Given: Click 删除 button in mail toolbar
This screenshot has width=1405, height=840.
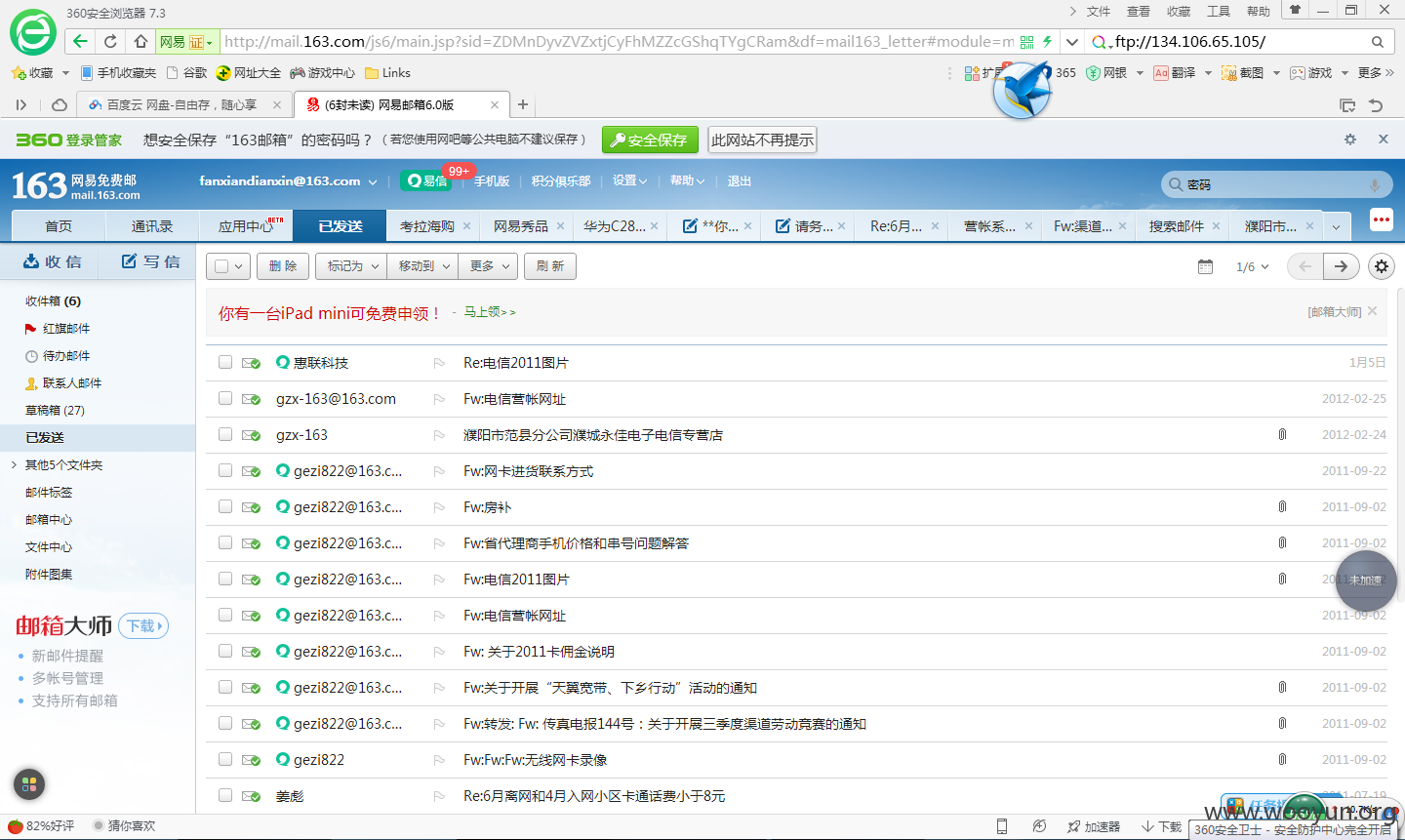Looking at the screenshot, I should 283,266.
